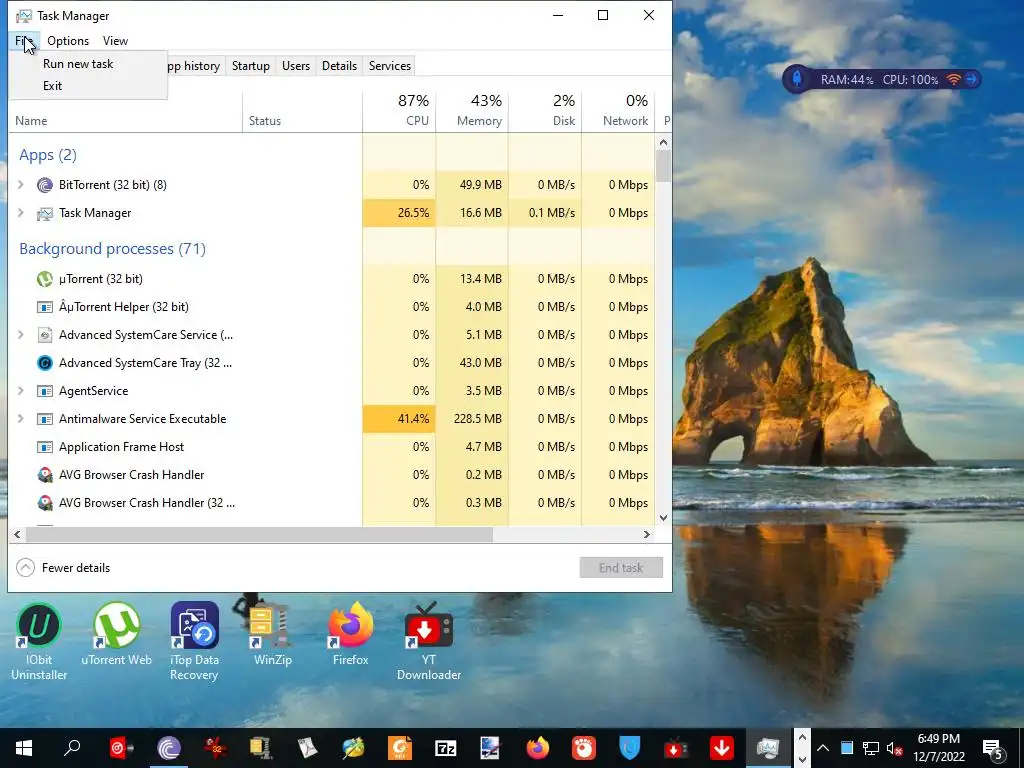Collapse view with Fewer details
This screenshot has height=768, width=1024.
[x=63, y=568]
